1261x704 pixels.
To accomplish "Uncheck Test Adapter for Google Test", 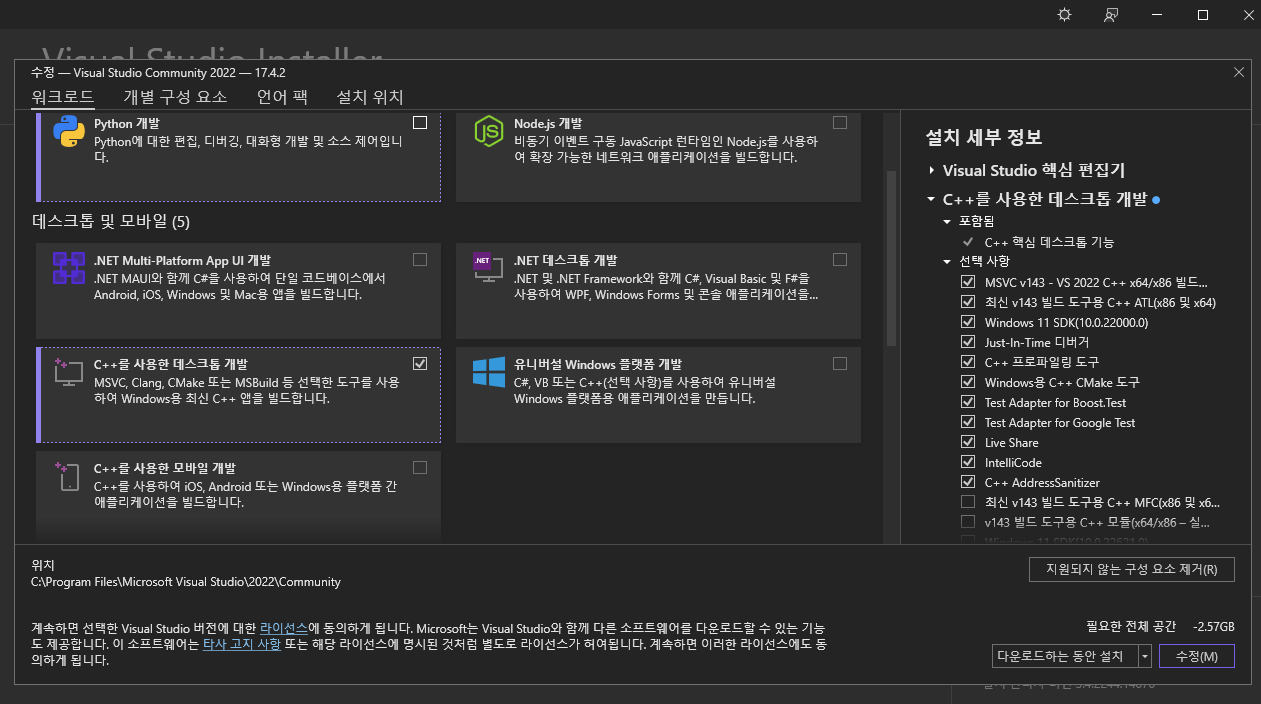I will (x=967, y=422).
